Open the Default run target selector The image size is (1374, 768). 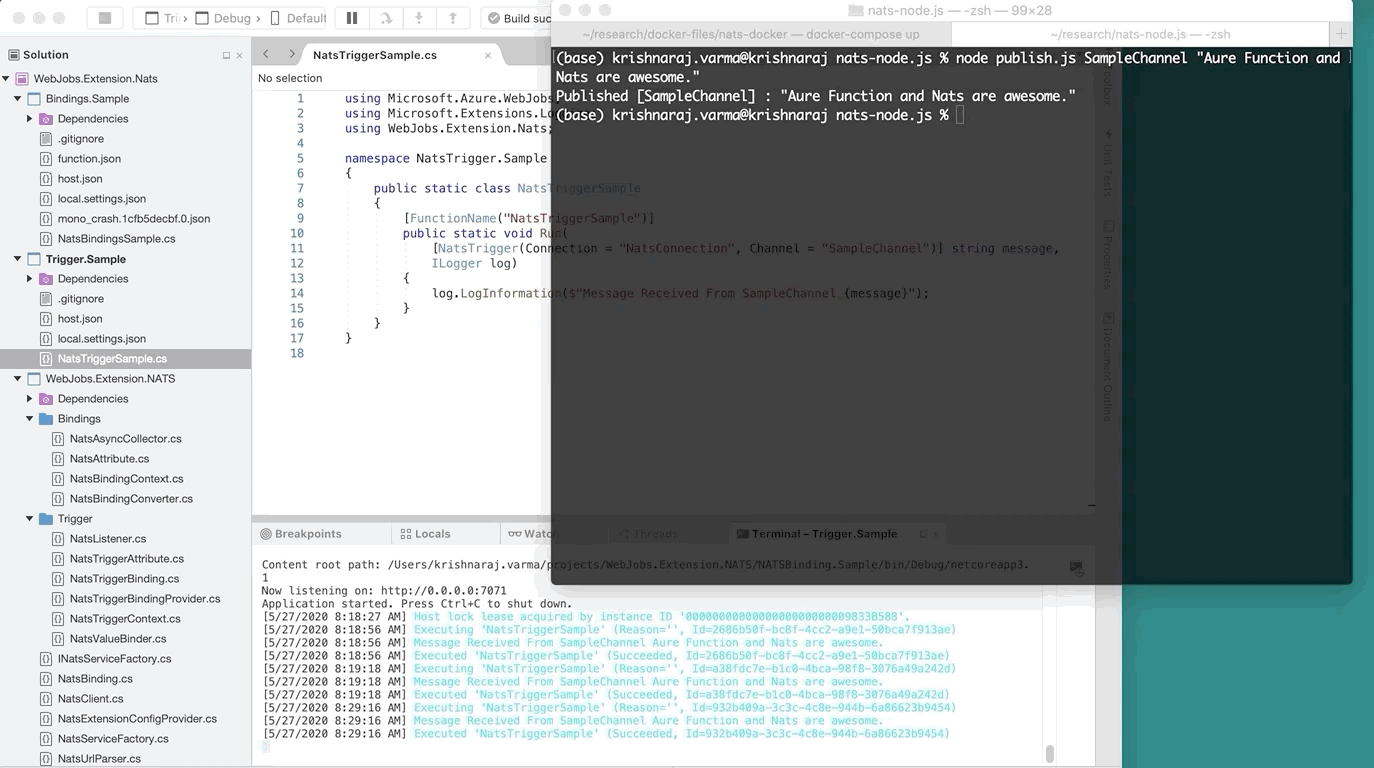point(298,18)
